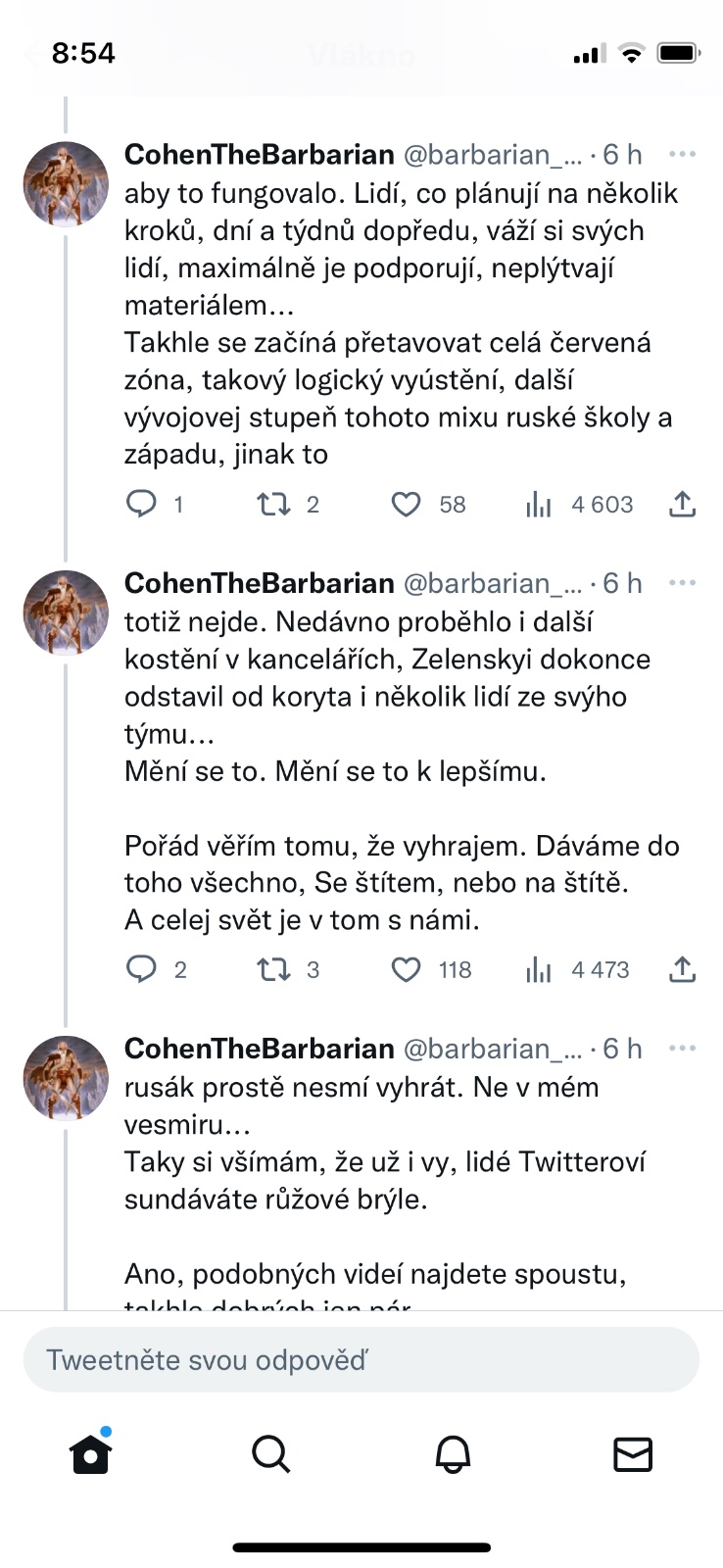The width and height of the screenshot is (723, 1568).
Task: Retweet the tweet with 4 603 views
Action: pyautogui.click(x=273, y=504)
